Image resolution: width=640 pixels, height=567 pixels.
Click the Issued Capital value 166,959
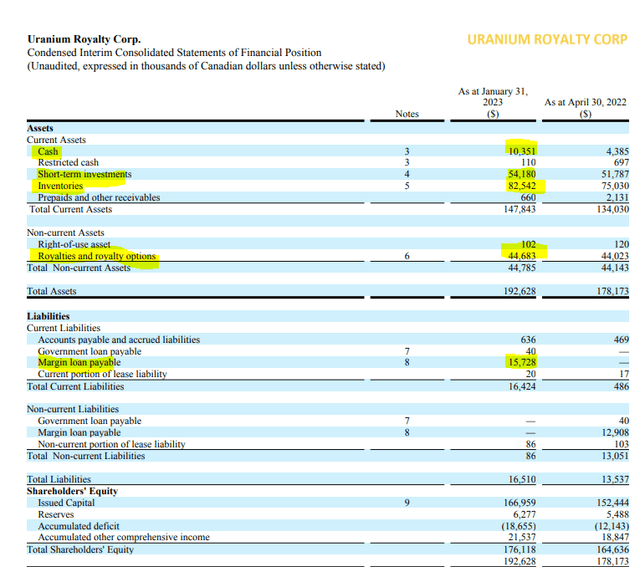point(520,503)
